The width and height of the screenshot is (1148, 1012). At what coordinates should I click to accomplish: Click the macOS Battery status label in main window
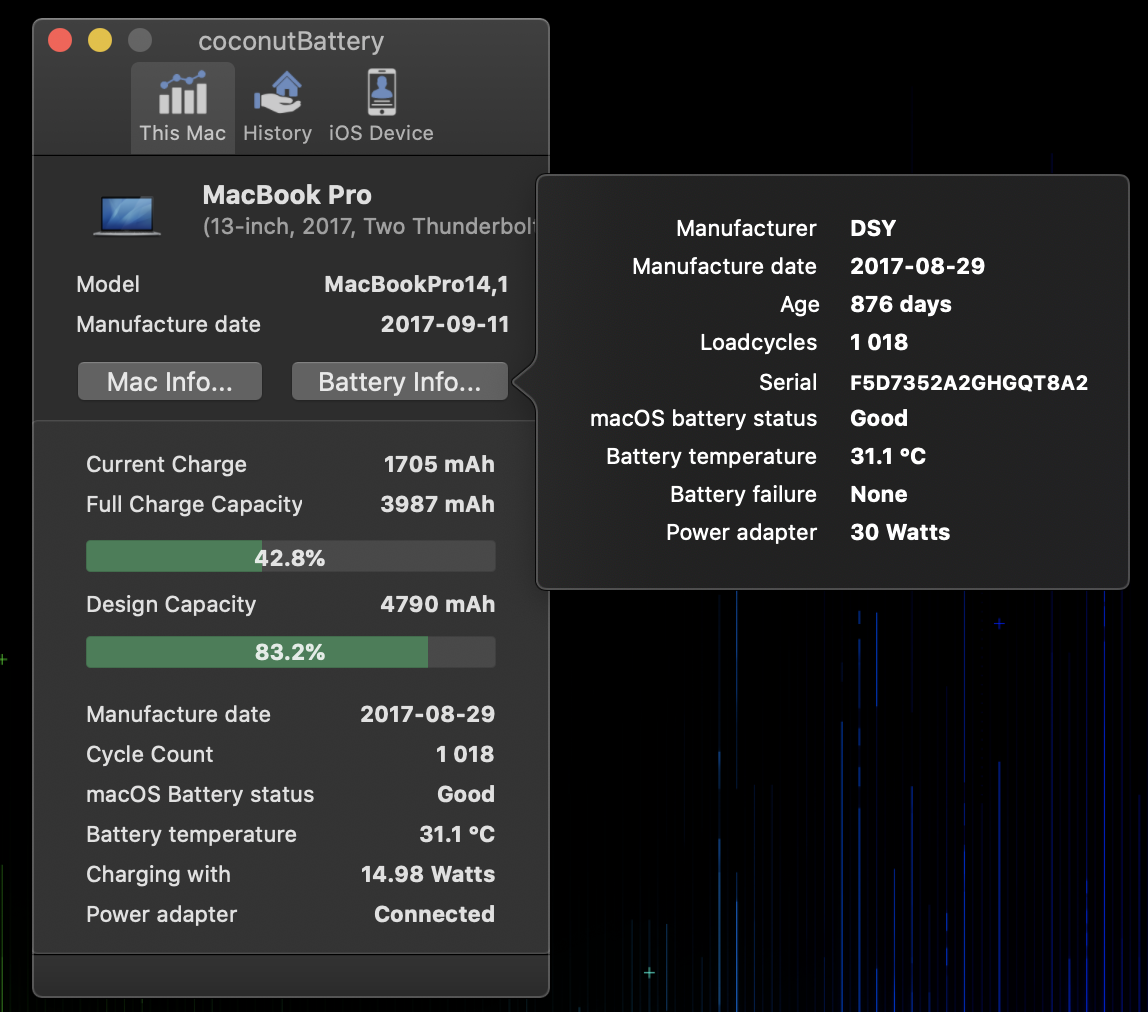[x=200, y=795]
